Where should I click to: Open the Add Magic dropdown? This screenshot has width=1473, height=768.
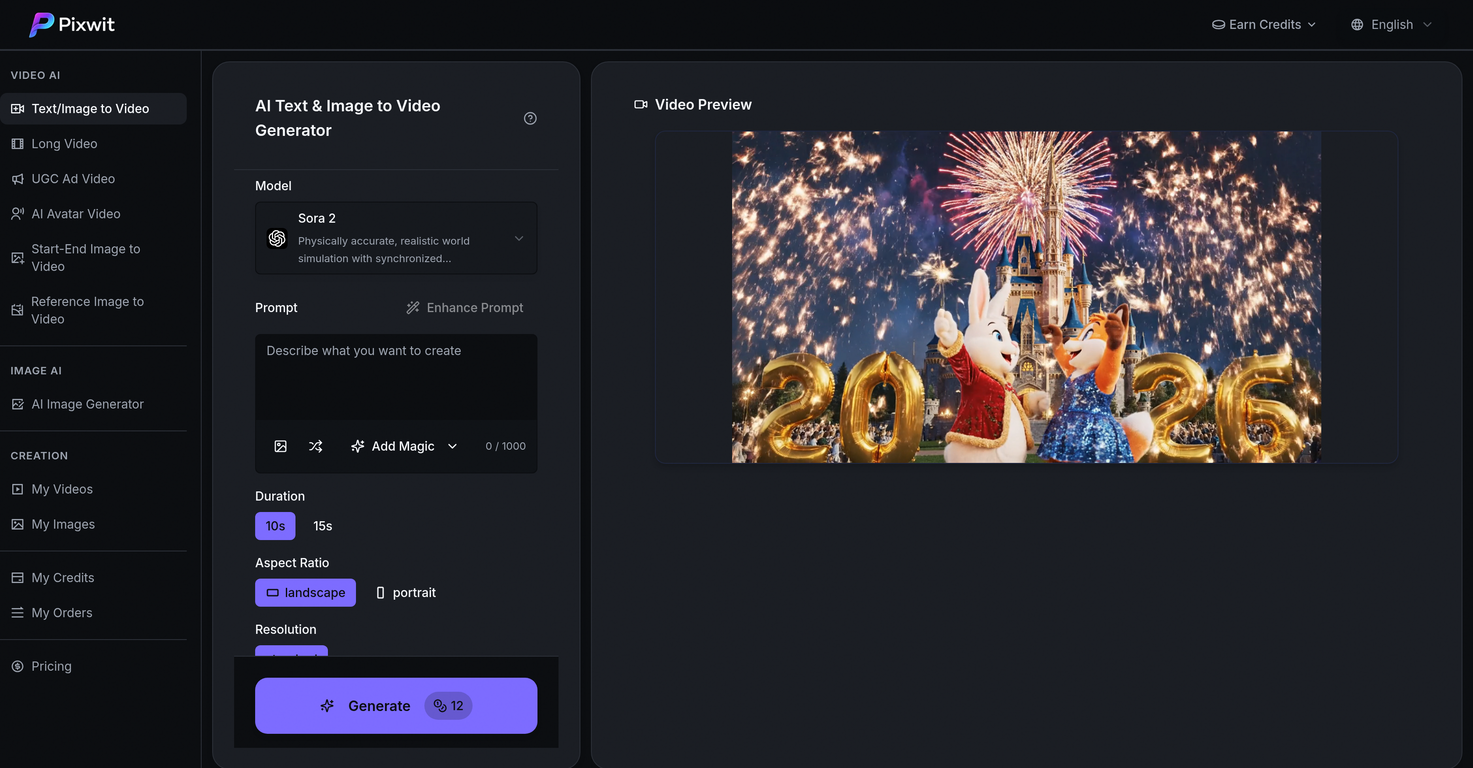404,446
